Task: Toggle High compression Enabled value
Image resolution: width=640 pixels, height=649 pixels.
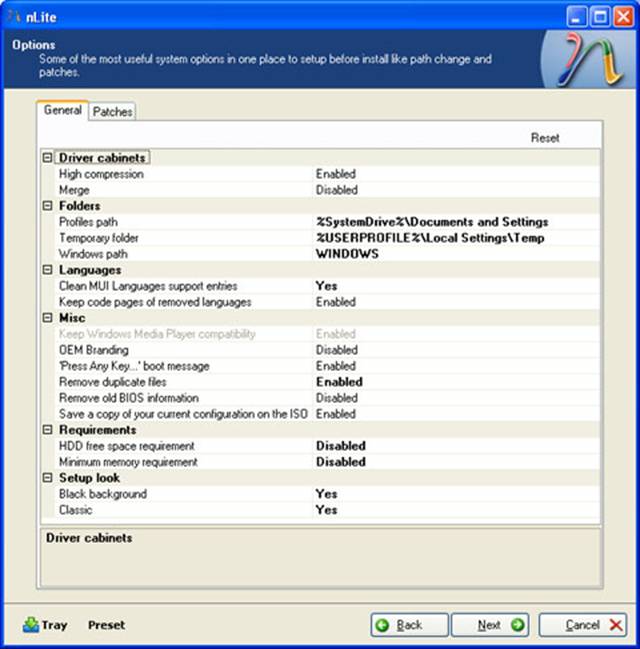Action: click(336, 174)
